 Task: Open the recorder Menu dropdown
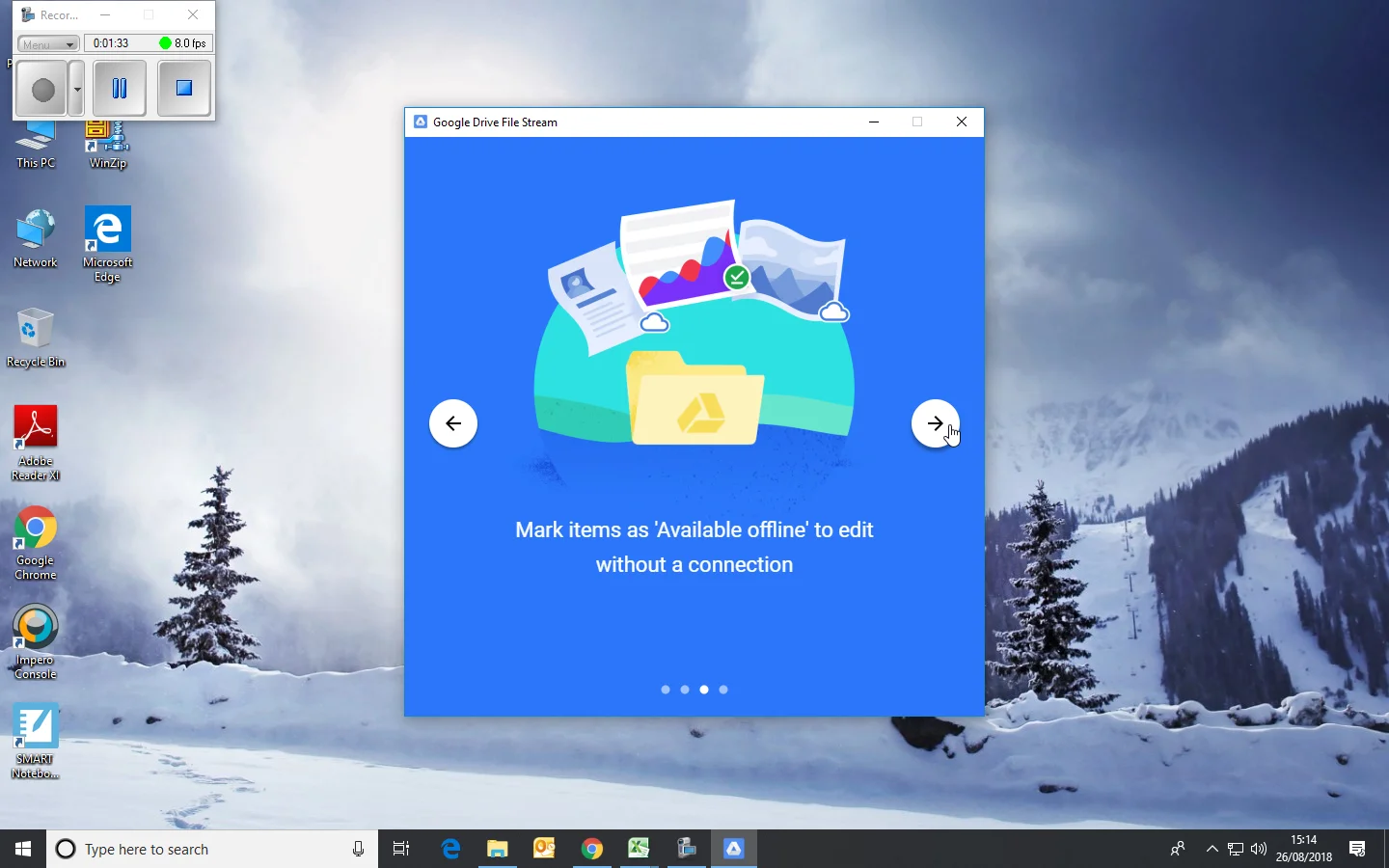pyautogui.click(x=48, y=44)
